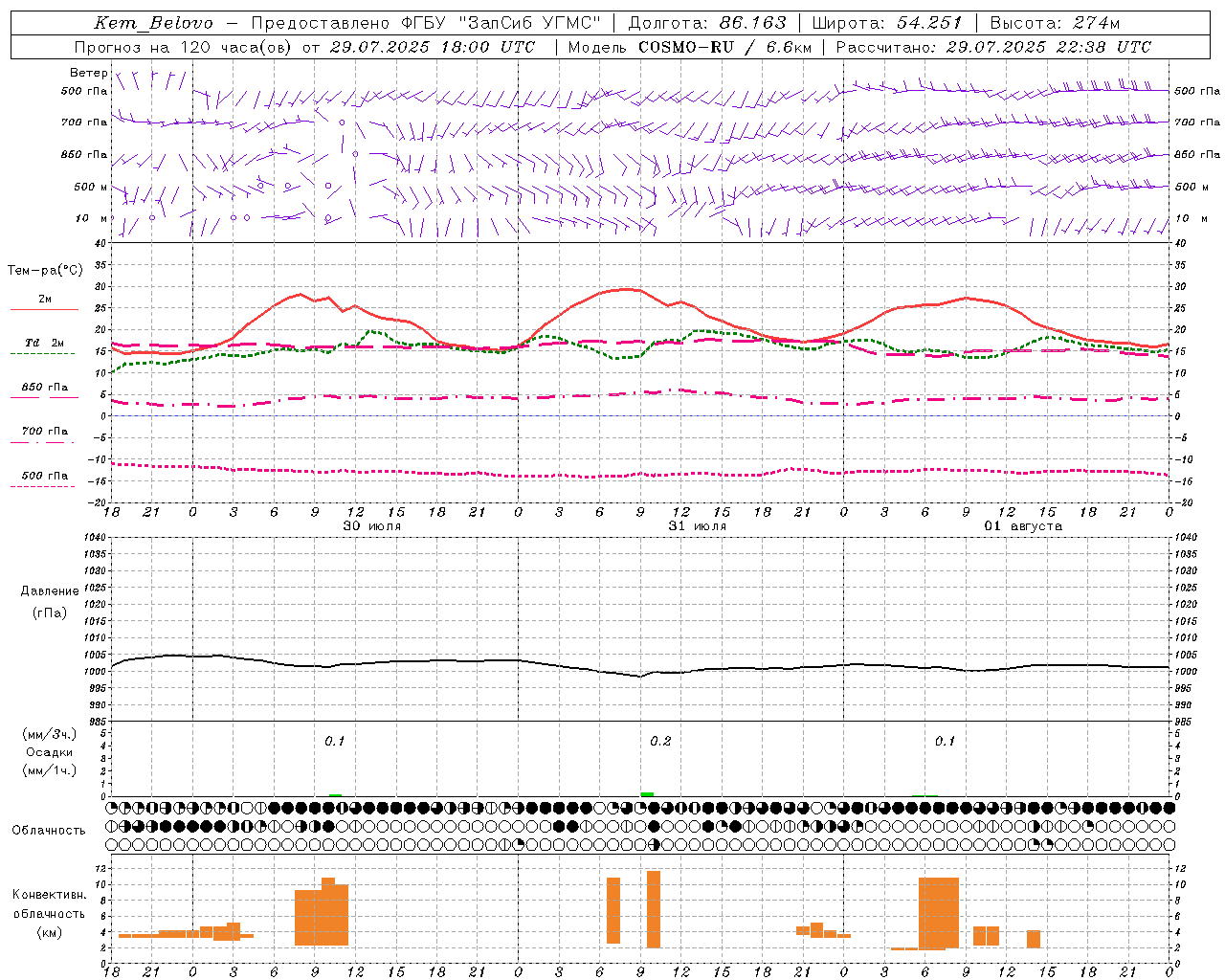Click the green precipitation bar on 31 июля
The width and height of the screenshot is (1225, 980).
tap(647, 794)
